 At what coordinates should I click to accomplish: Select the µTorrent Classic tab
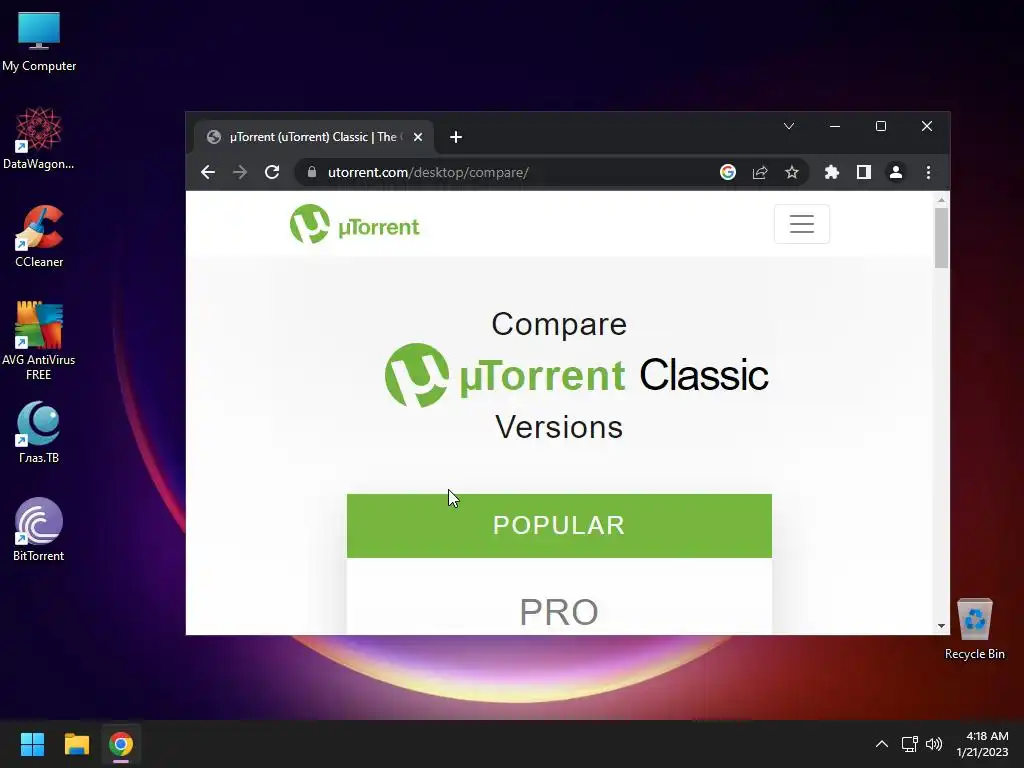point(314,137)
